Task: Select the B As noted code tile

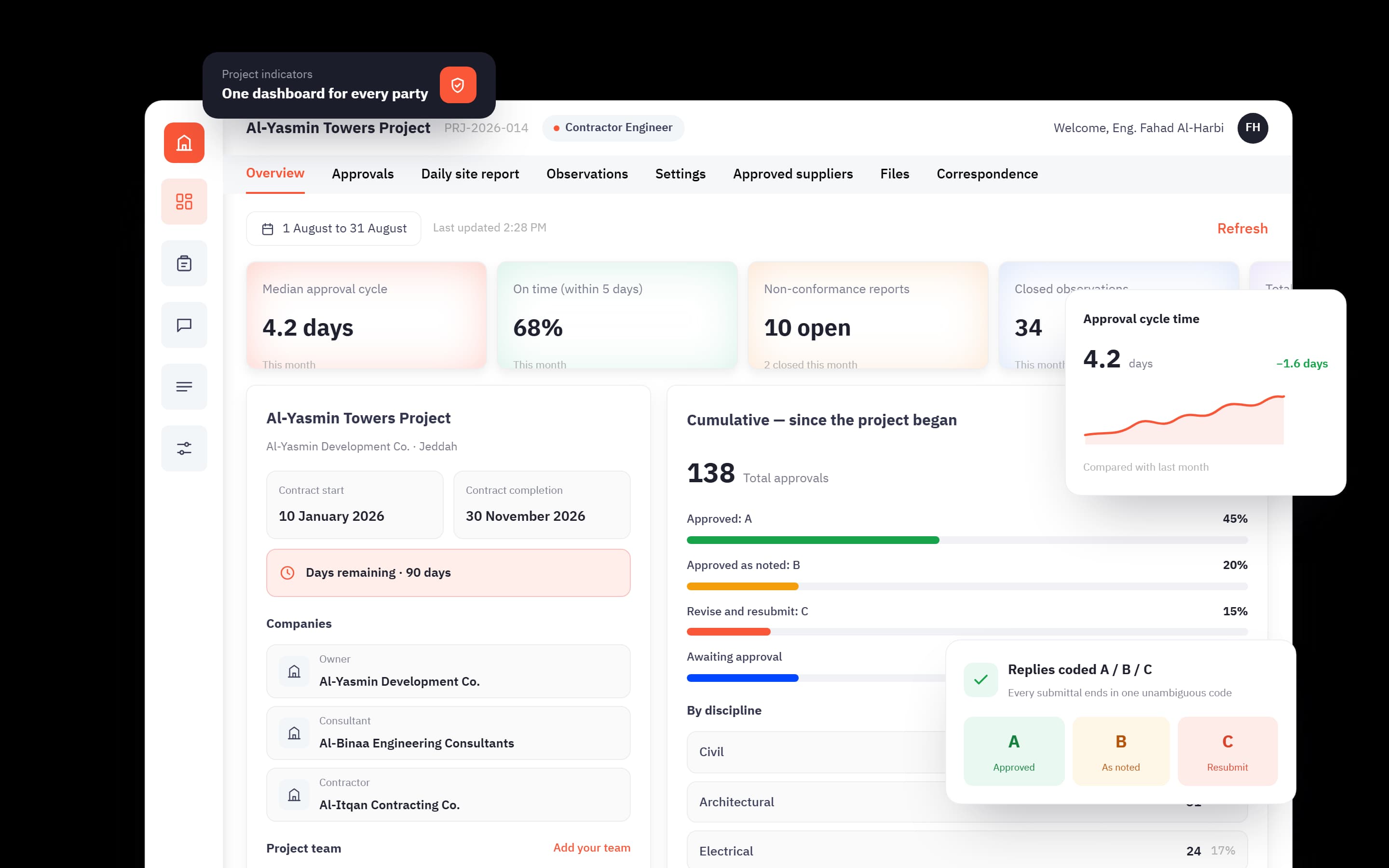Action: click(1120, 751)
